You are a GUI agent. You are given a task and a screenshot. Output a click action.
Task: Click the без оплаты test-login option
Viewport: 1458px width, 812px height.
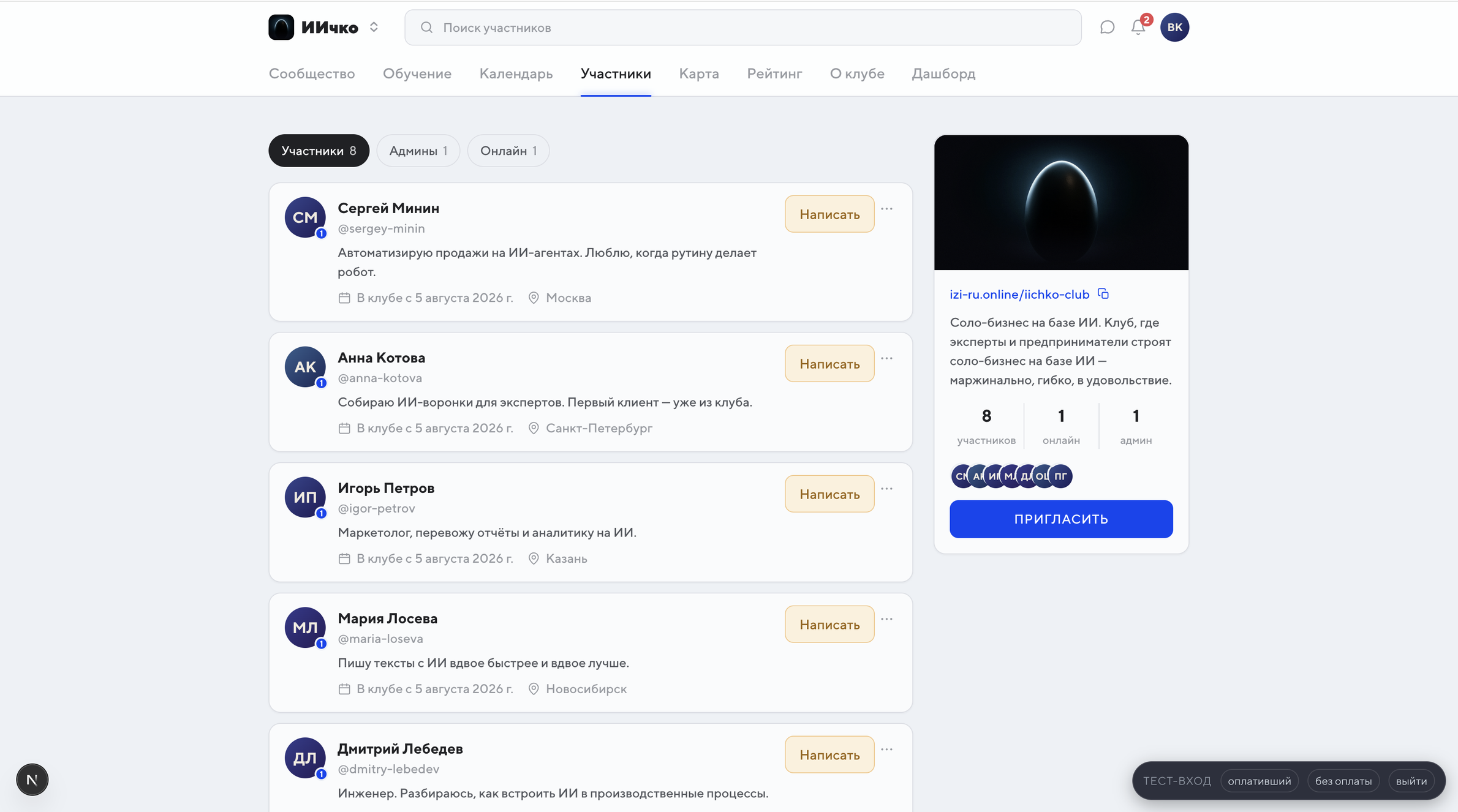click(1343, 781)
